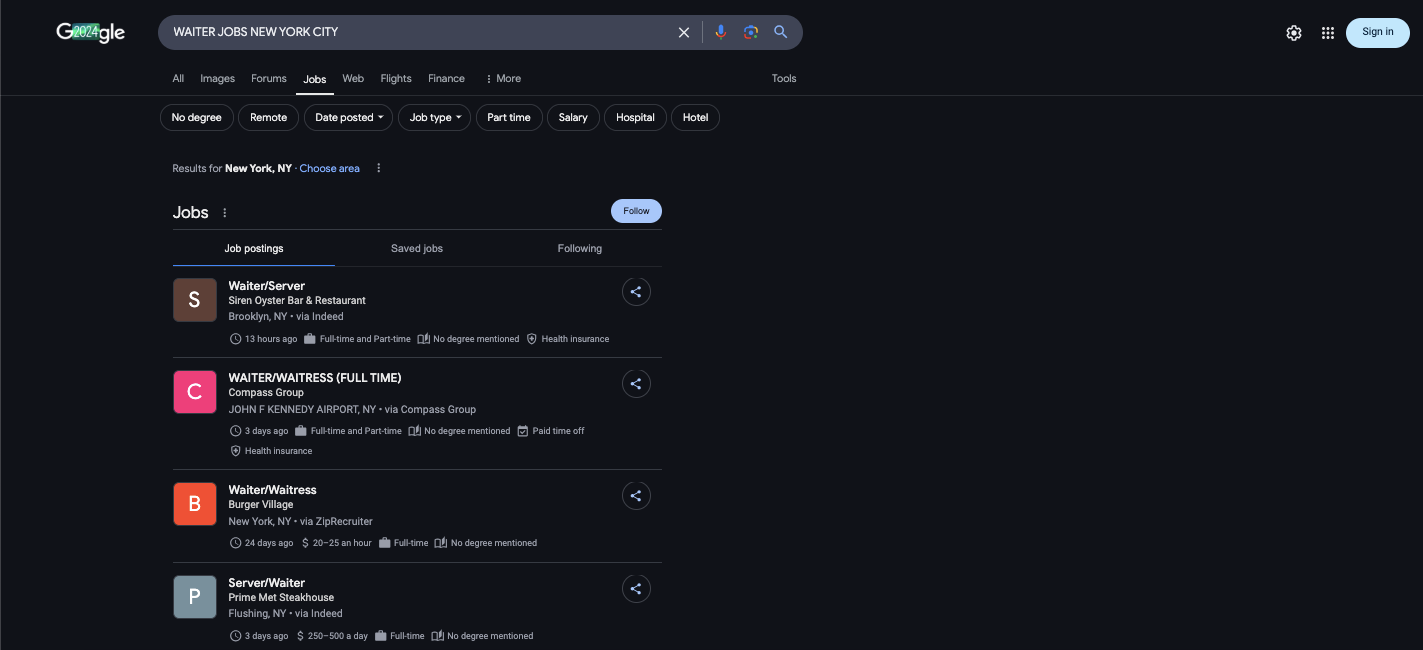1423x650 pixels.
Task: Click the Prime Met Steakhouse P logo
Action: (x=195, y=597)
